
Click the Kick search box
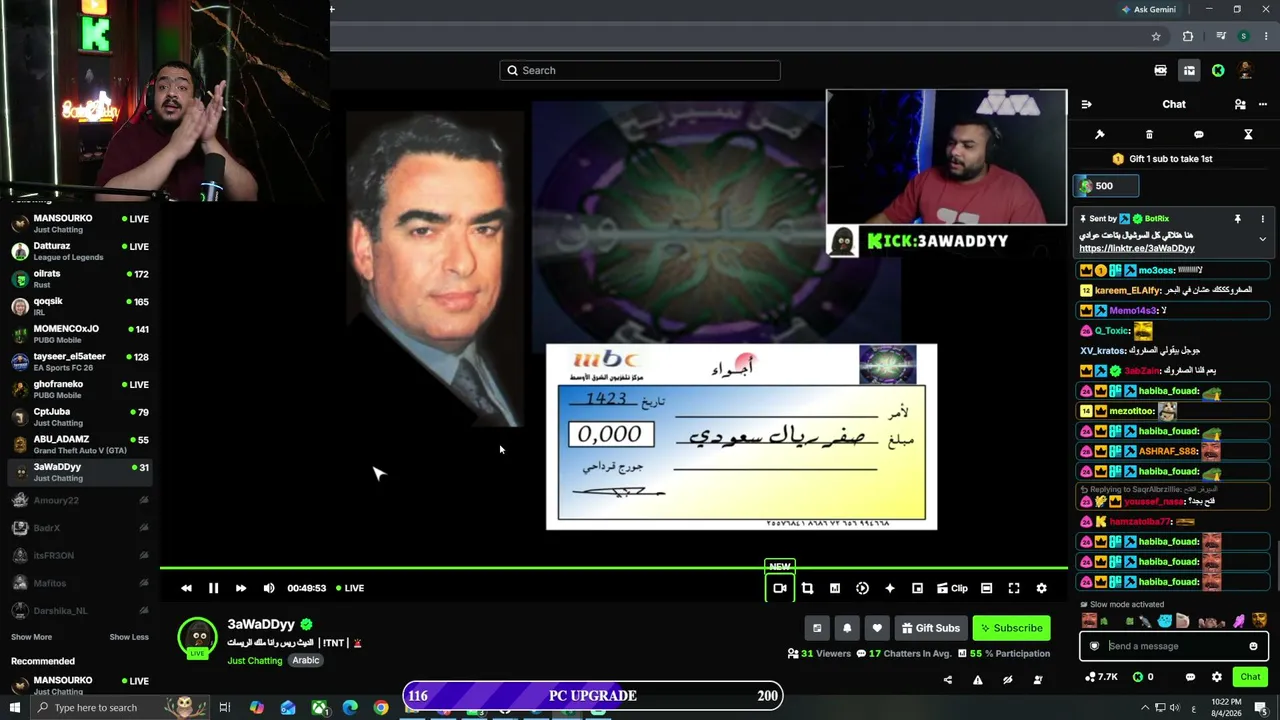(640, 70)
